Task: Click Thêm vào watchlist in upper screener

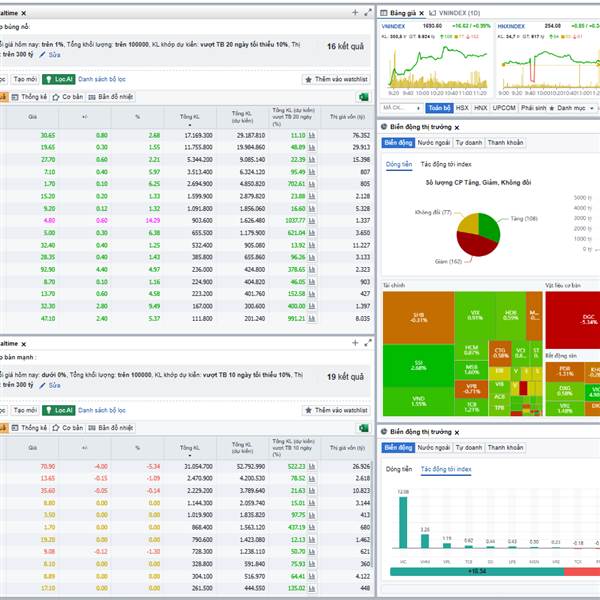Action: tap(335, 78)
